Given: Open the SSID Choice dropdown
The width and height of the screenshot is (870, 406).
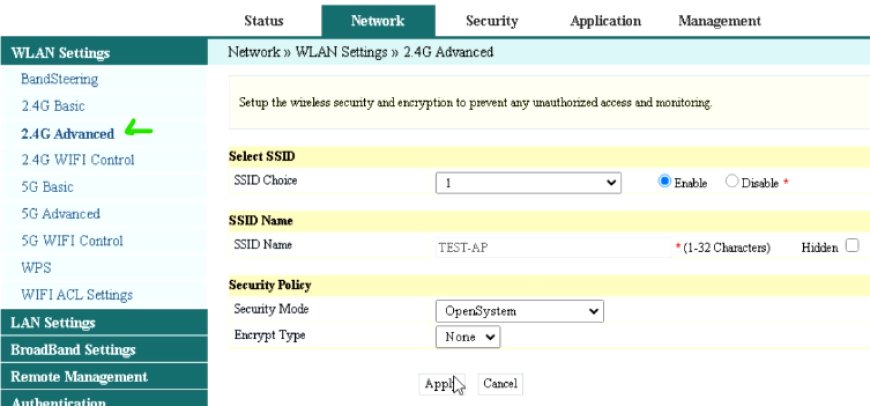Looking at the screenshot, I should pos(528,182).
